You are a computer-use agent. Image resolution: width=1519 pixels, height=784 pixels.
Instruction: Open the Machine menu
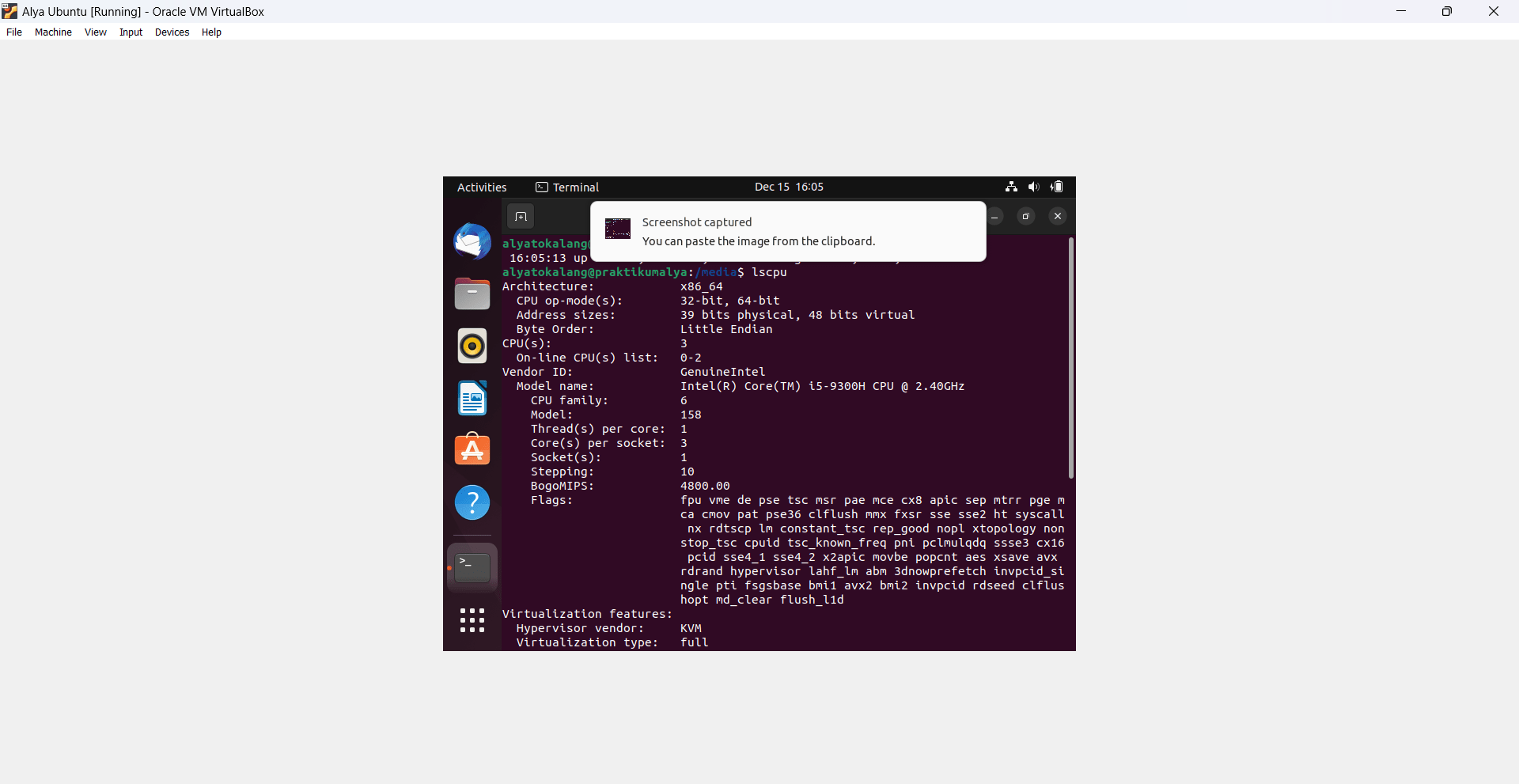click(x=53, y=32)
